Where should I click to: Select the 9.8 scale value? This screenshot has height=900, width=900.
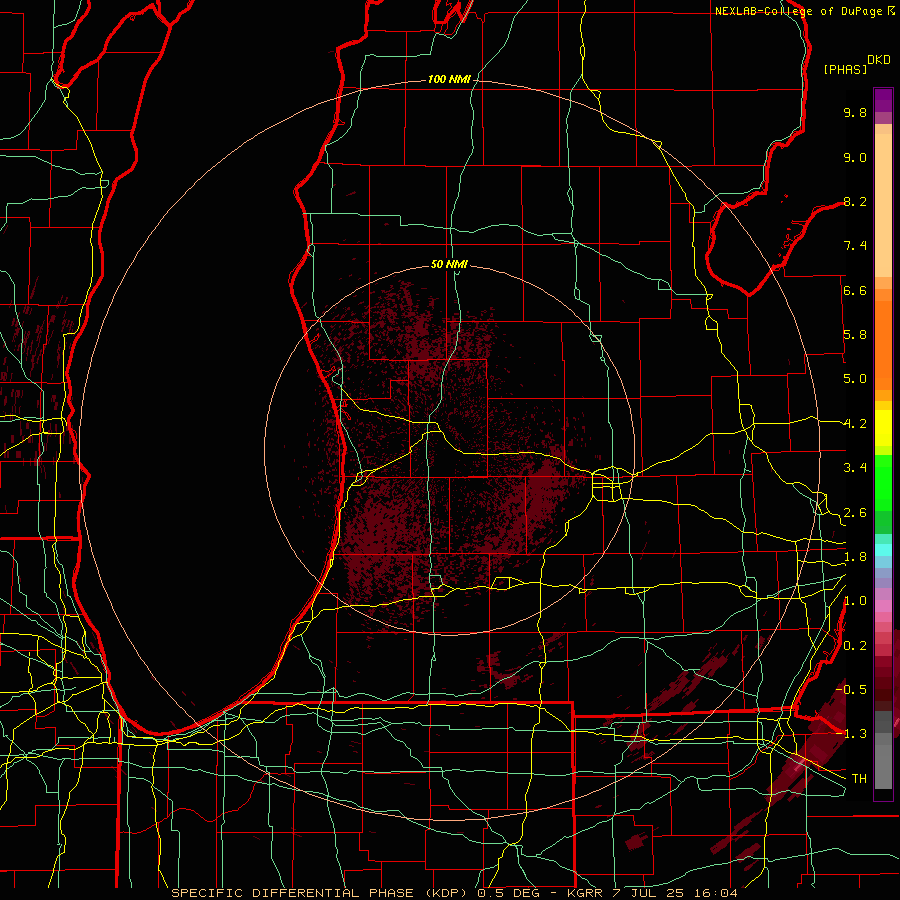click(x=855, y=112)
